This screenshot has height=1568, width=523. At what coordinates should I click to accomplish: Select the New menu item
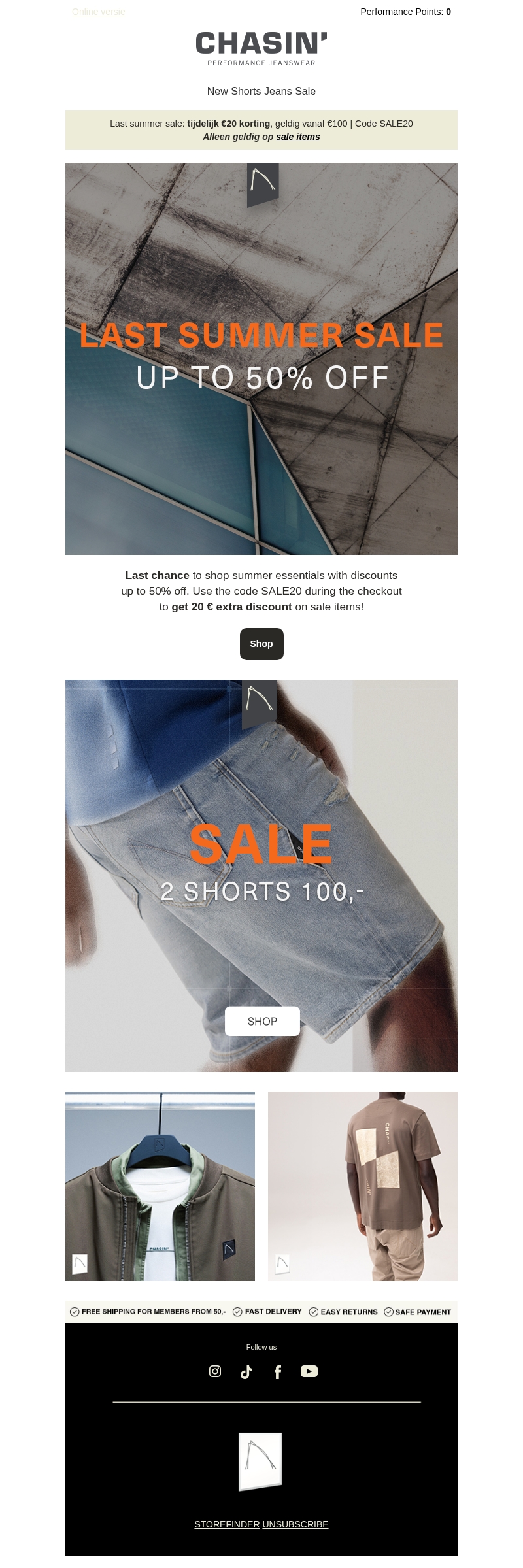click(218, 91)
